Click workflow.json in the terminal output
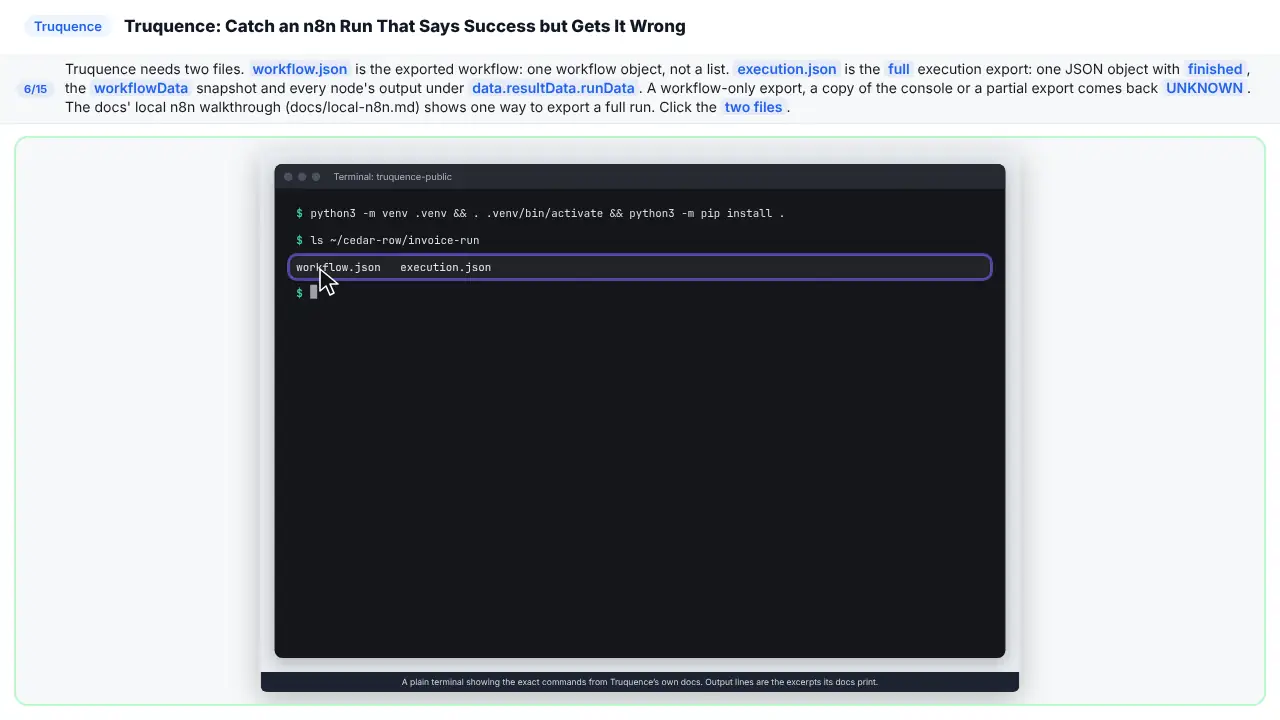The height and width of the screenshot is (720, 1280). 338,267
